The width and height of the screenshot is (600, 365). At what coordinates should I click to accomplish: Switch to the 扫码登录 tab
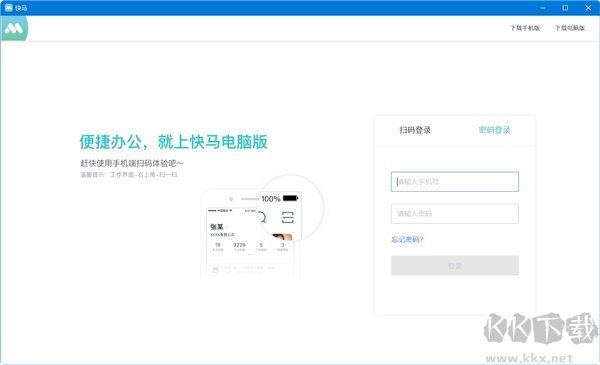point(415,130)
